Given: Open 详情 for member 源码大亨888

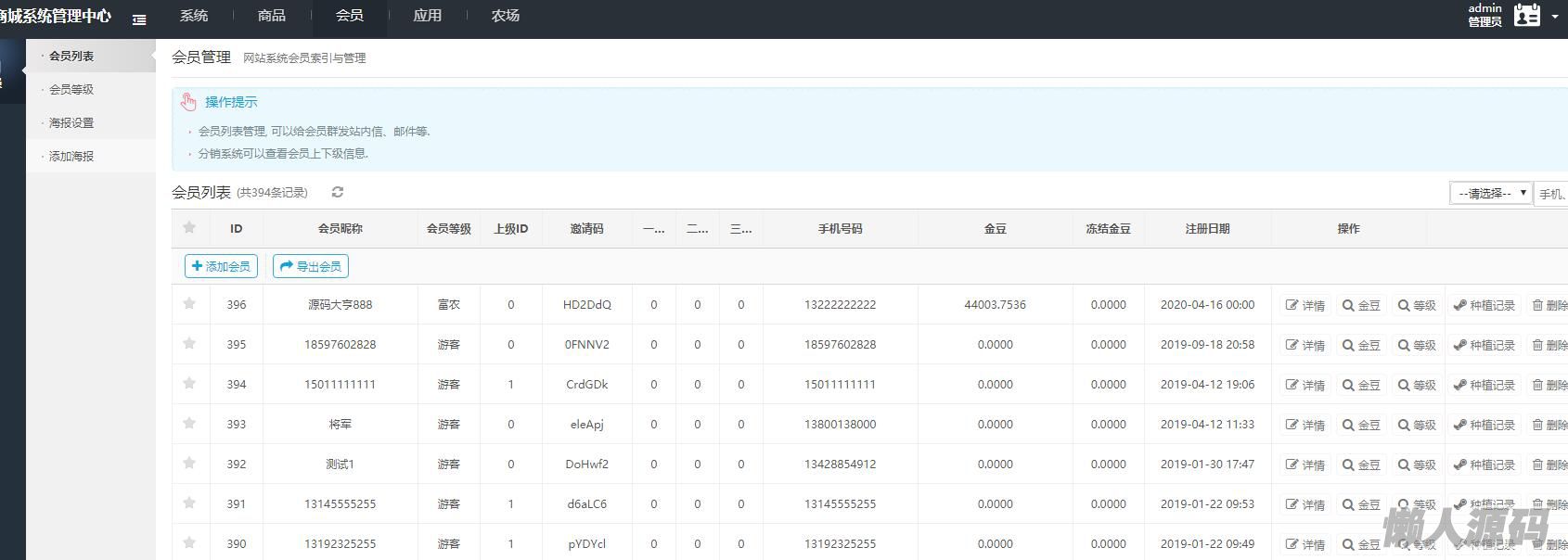Looking at the screenshot, I should pos(1305,305).
